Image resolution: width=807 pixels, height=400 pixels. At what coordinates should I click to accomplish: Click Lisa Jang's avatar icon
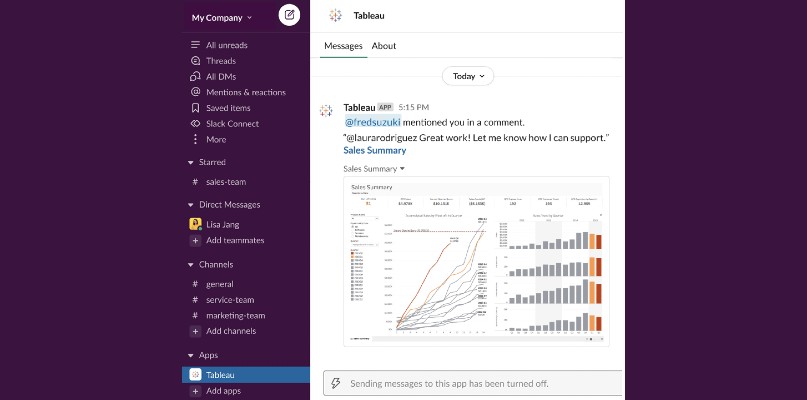(195, 224)
